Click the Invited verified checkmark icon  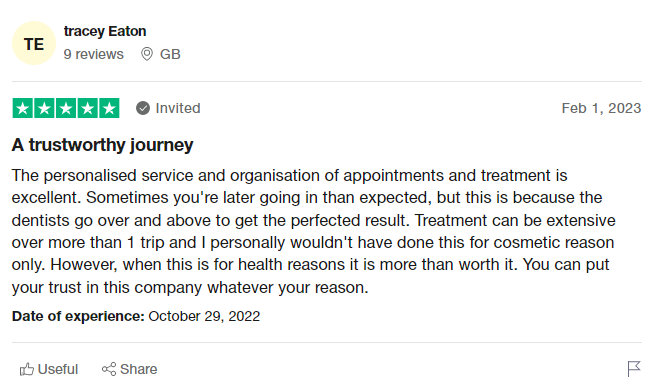(x=143, y=108)
